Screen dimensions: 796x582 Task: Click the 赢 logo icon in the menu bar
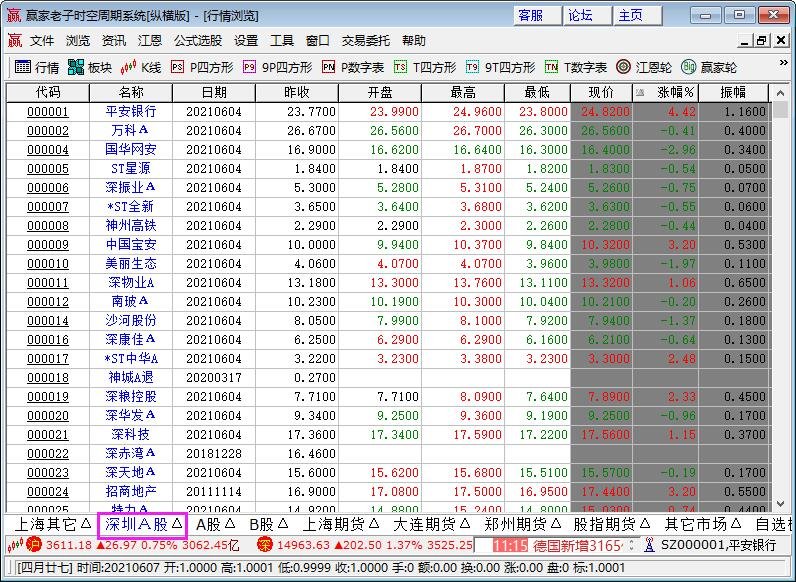(x=15, y=40)
